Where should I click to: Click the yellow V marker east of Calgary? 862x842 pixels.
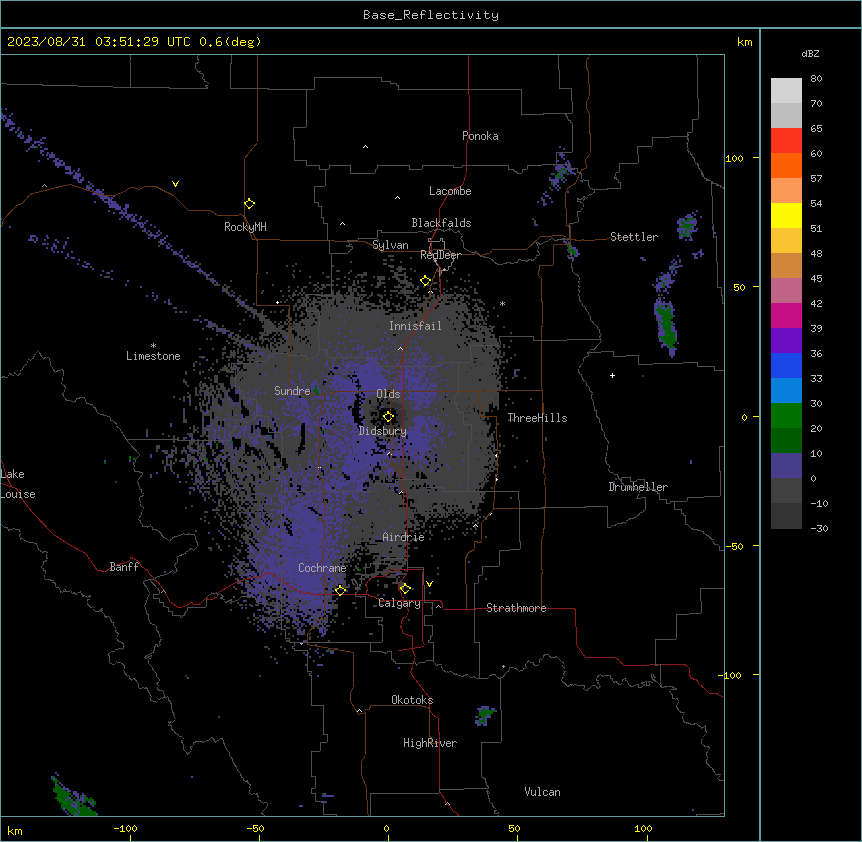(429, 584)
